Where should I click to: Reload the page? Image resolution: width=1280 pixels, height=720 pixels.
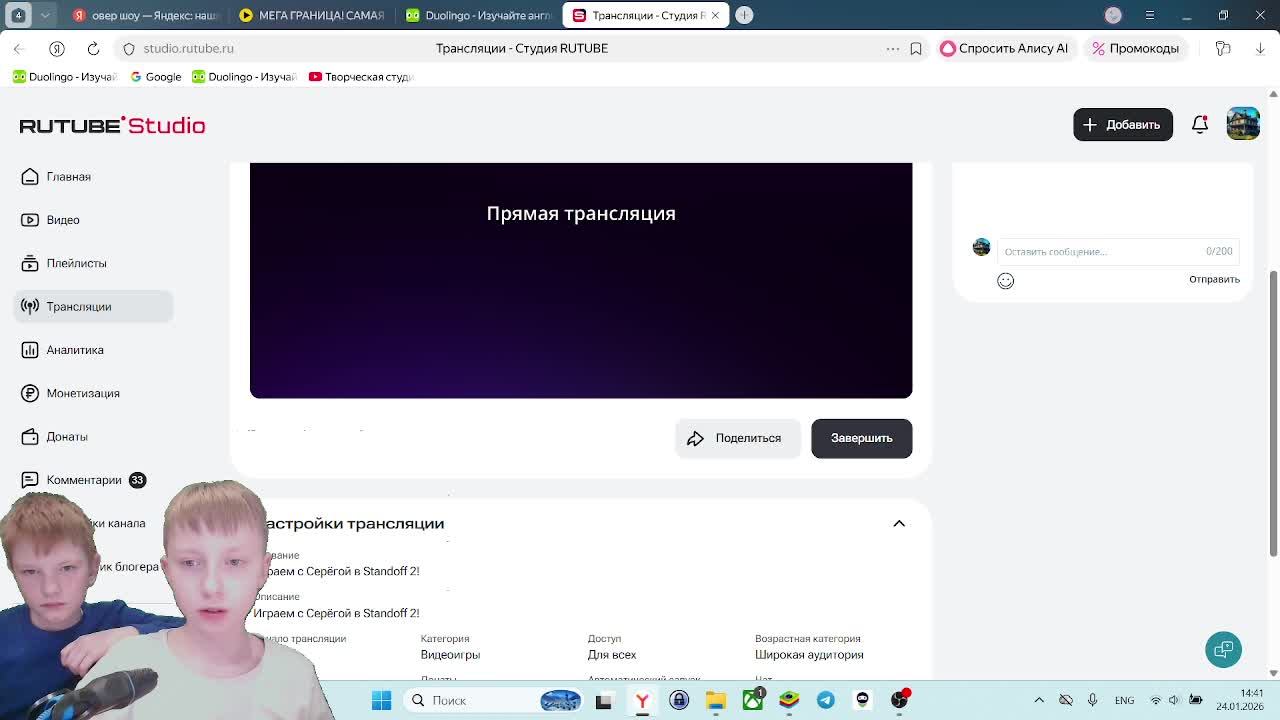(93, 48)
